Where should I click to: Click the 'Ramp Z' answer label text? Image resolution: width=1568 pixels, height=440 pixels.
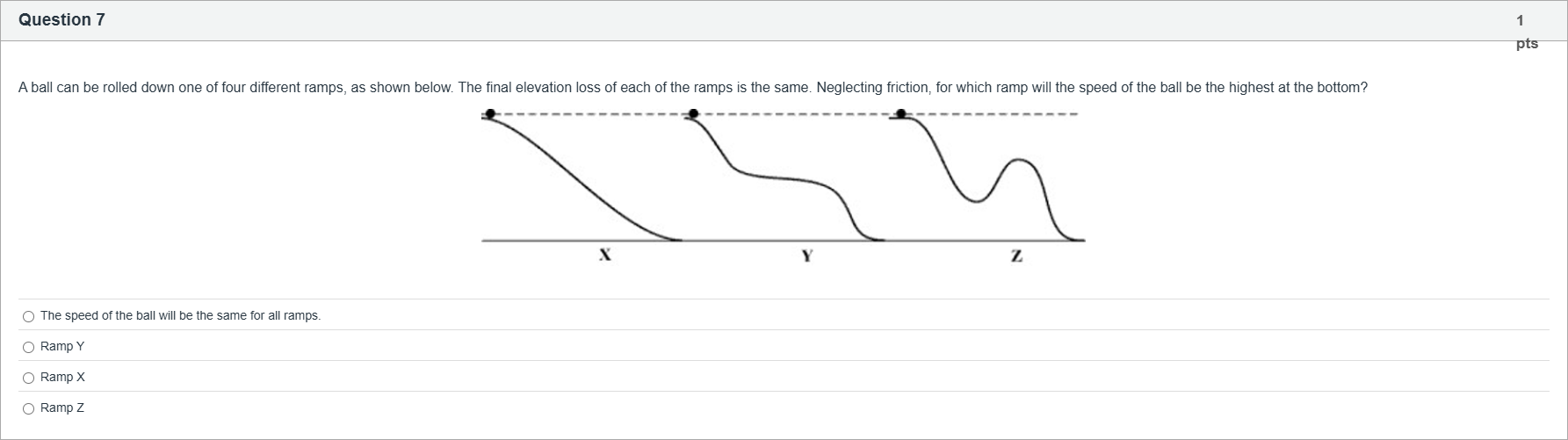62,408
